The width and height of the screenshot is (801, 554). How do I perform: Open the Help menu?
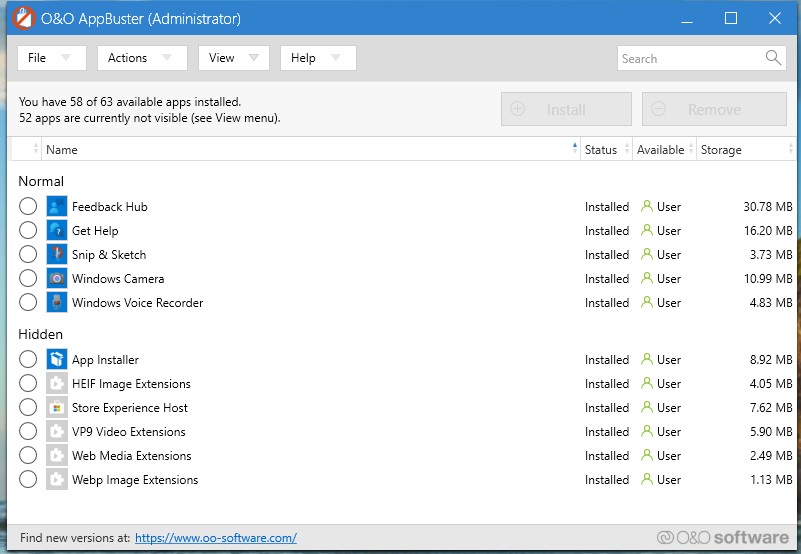[x=317, y=58]
